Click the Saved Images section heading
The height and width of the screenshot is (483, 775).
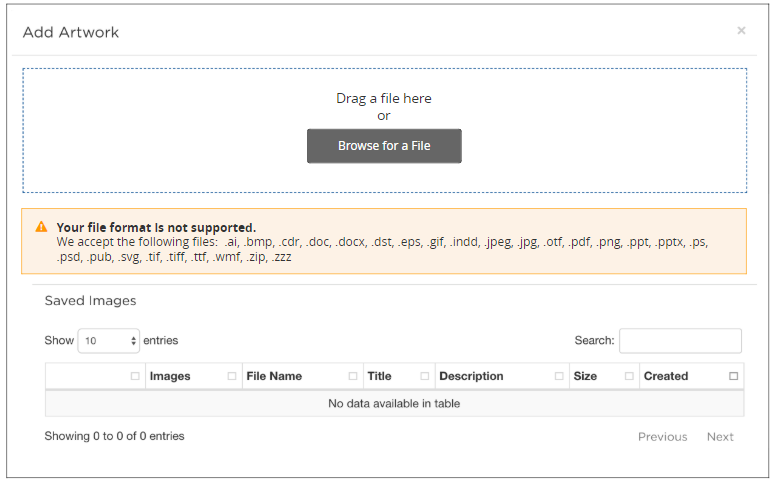(90, 300)
